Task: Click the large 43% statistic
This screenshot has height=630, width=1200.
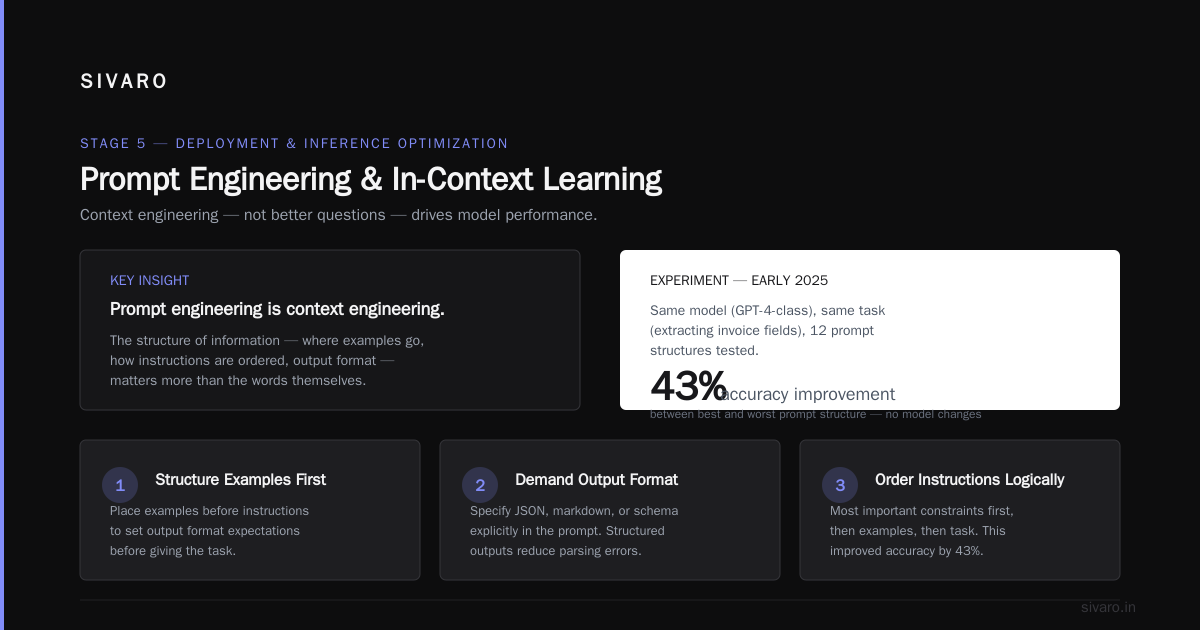Action: 688,386
